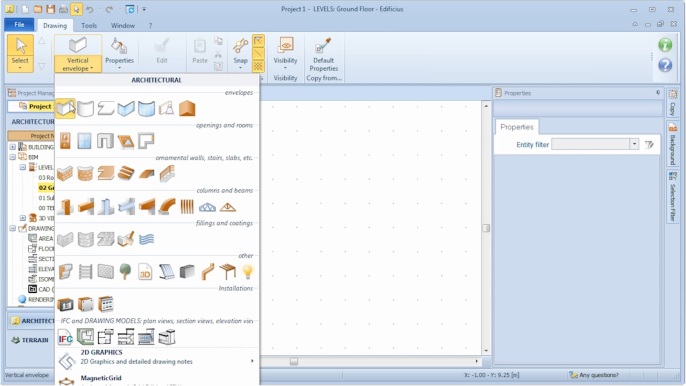Insert a window from openings row

pyautogui.click(x=84, y=141)
